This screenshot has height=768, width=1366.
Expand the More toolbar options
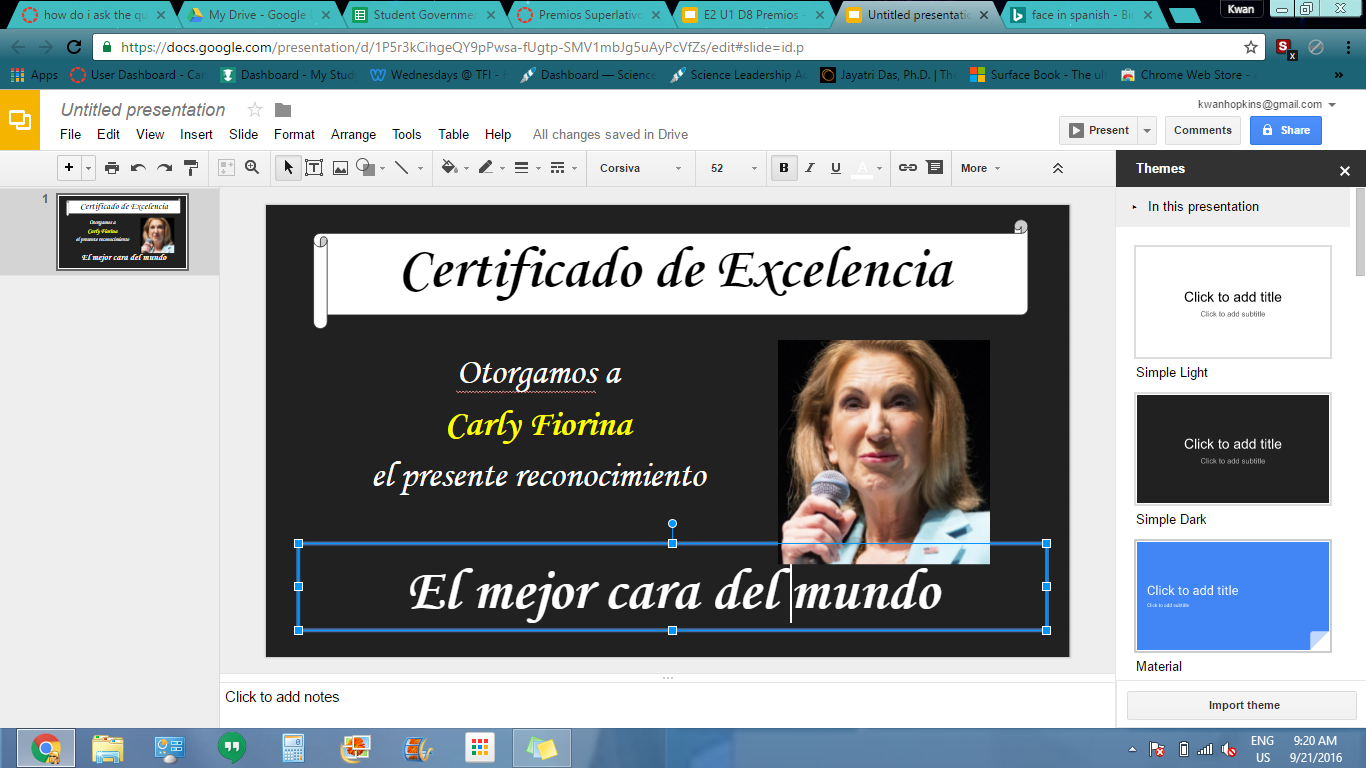(x=979, y=168)
